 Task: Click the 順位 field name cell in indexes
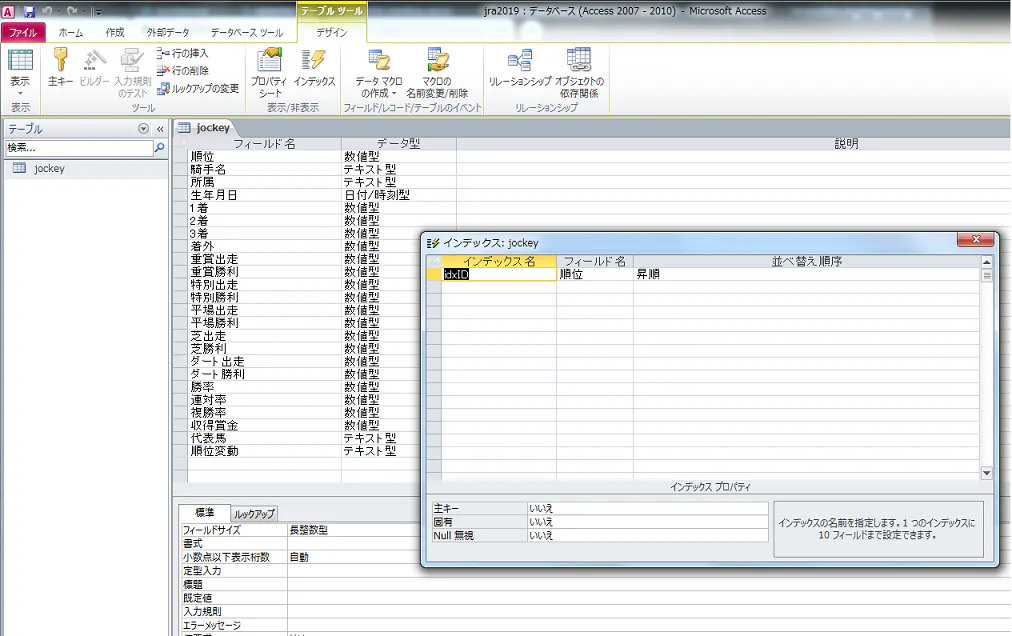tap(594, 274)
